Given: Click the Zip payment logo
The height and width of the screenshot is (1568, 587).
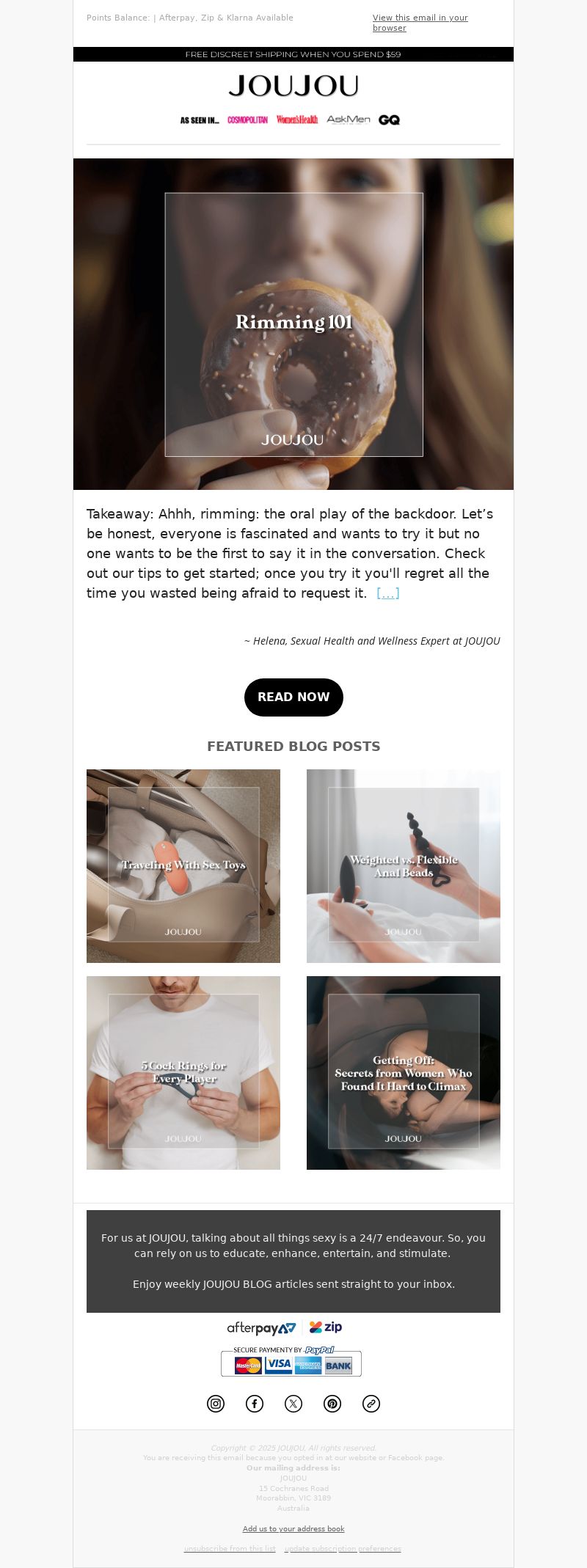Looking at the screenshot, I should pyautogui.click(x=326, y=1327).
